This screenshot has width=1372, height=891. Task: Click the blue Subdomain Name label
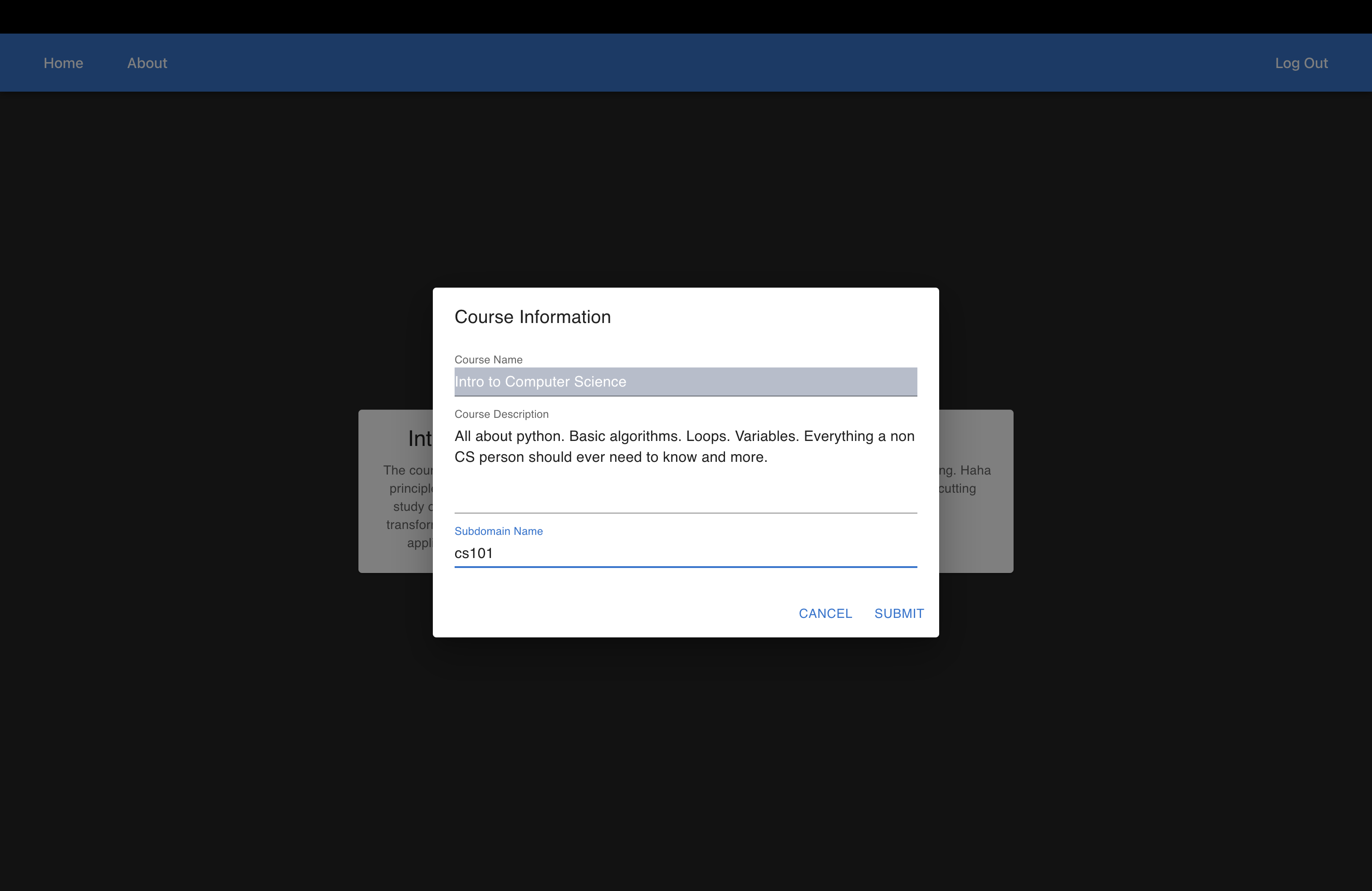coord(498,531)
